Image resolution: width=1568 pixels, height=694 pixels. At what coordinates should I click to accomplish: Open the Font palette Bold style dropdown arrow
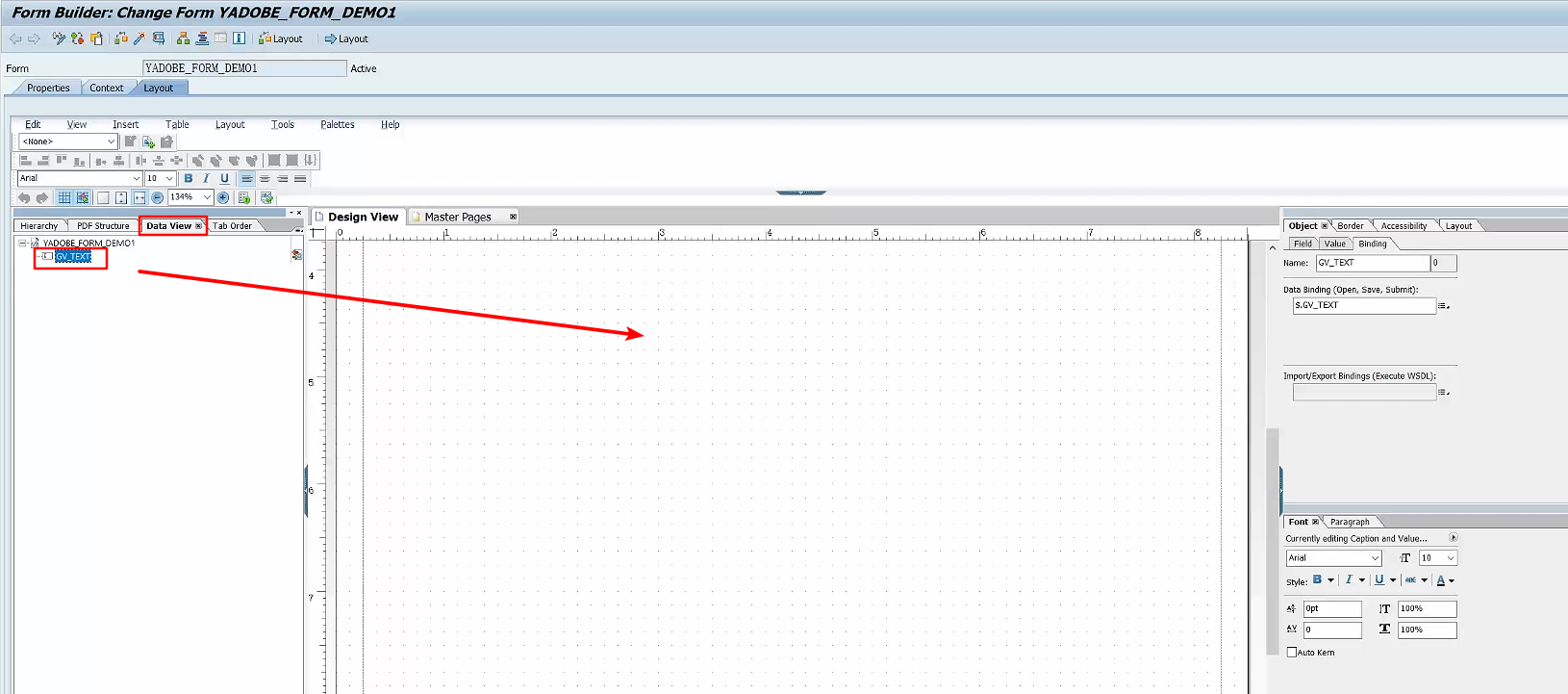[1330, 580]
